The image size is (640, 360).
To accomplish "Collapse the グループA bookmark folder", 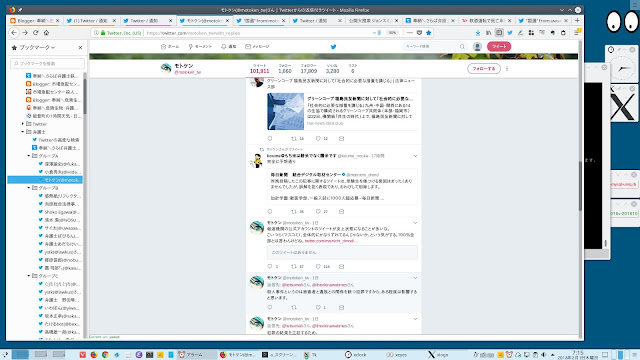I will (29, 156).
